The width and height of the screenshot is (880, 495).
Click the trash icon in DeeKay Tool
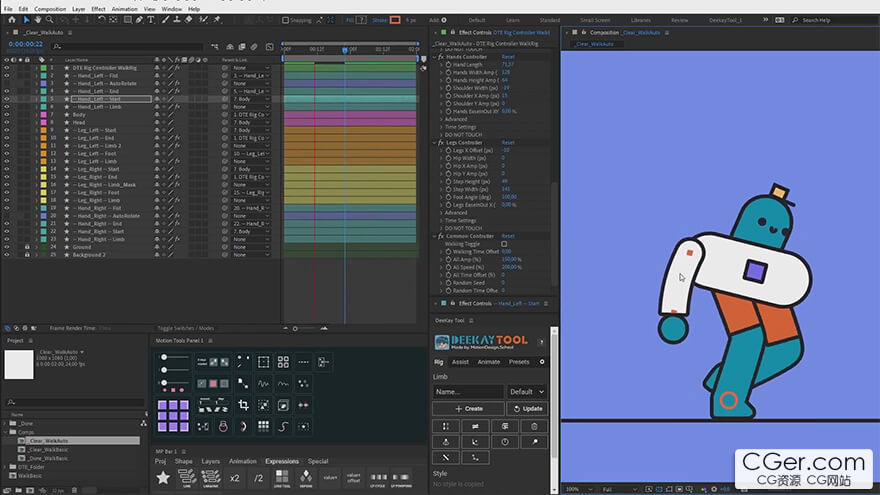tap(534, 427)
